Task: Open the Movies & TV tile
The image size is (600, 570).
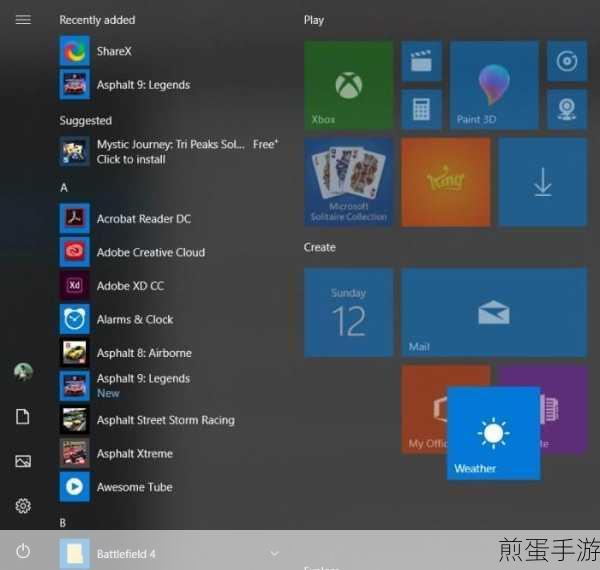Action: [x=421, y=62]
